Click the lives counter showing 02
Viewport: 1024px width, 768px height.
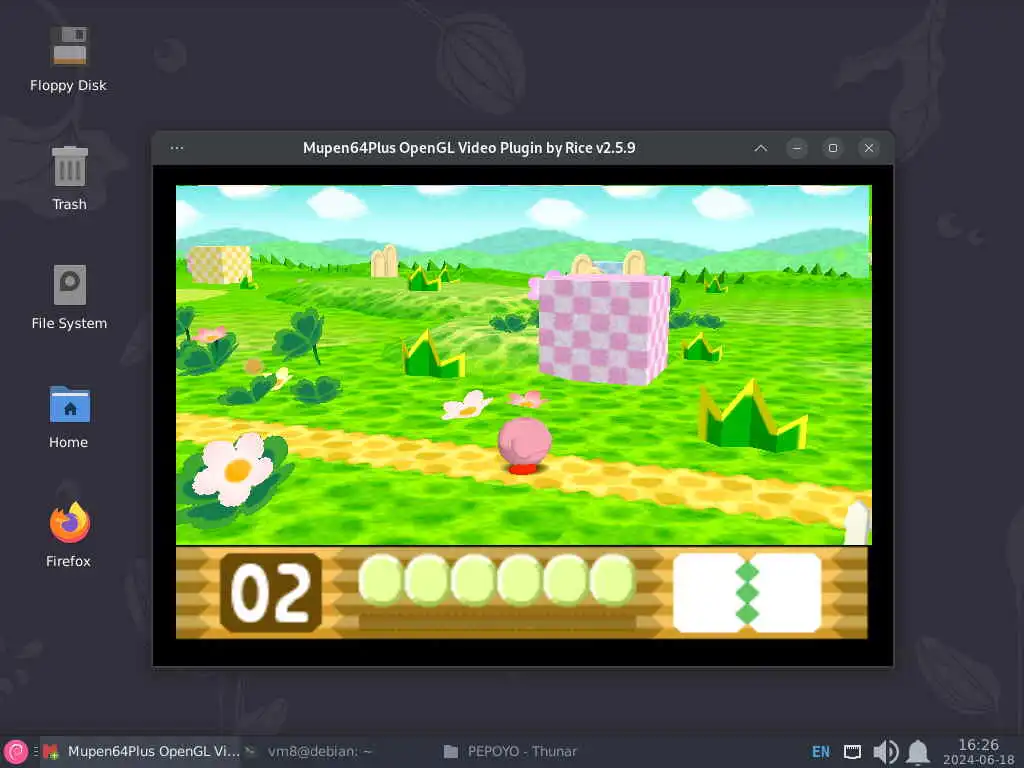[271, 593]
